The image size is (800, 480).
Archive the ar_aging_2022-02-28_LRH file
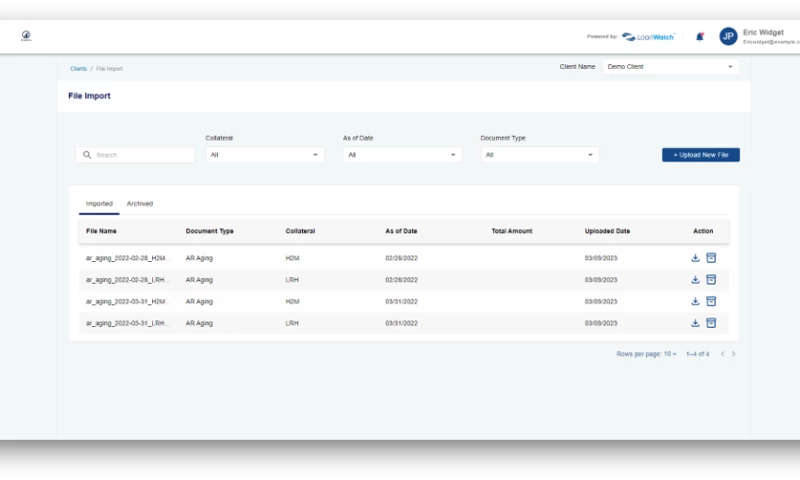tap(711, 280)
